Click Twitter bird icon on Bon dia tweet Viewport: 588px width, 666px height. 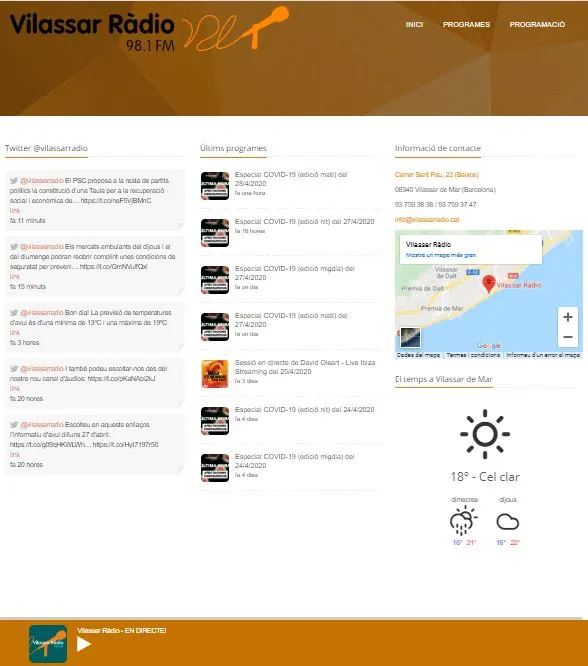14,313
